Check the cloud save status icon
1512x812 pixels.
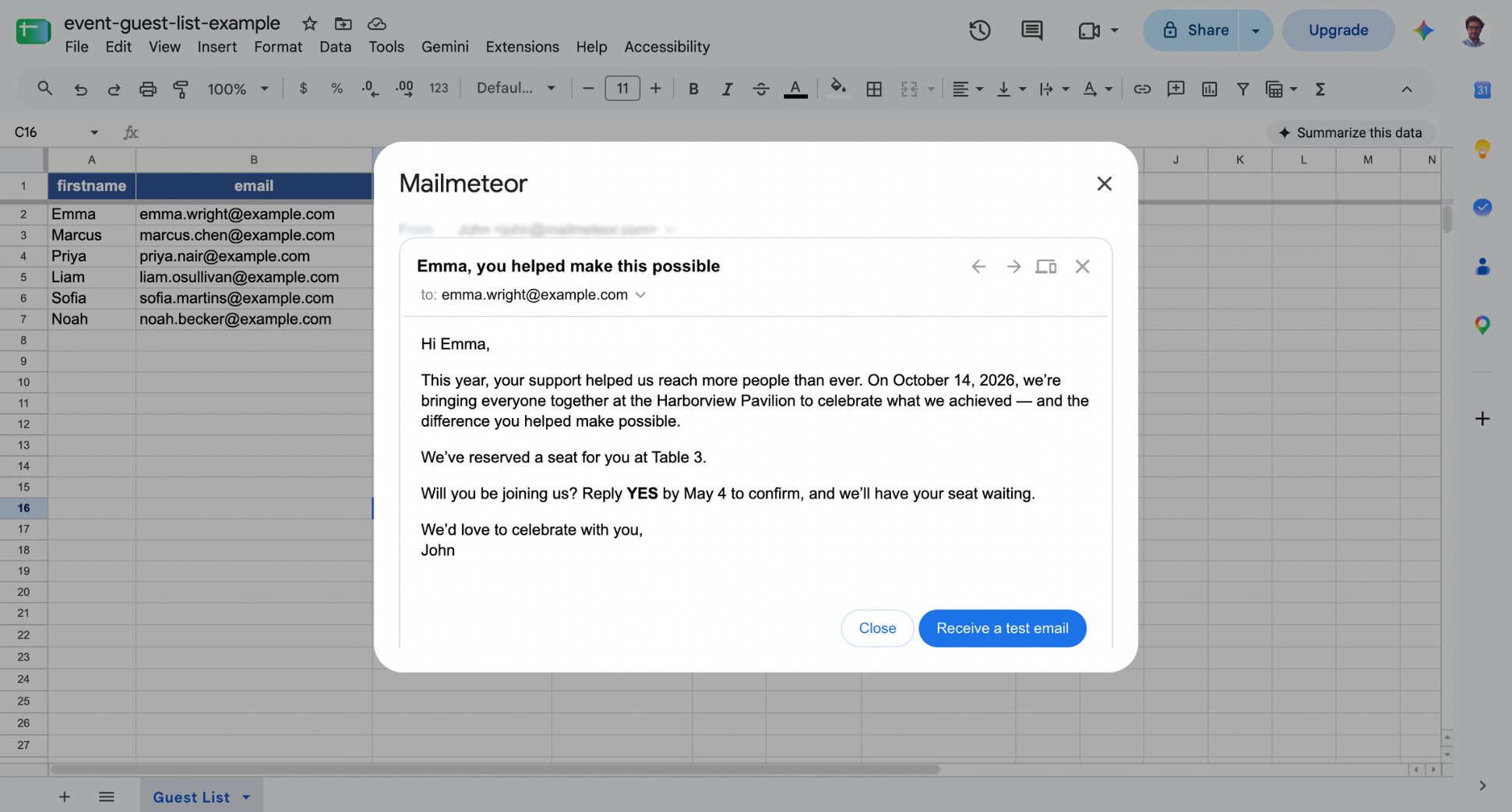(x=377, y=23)
